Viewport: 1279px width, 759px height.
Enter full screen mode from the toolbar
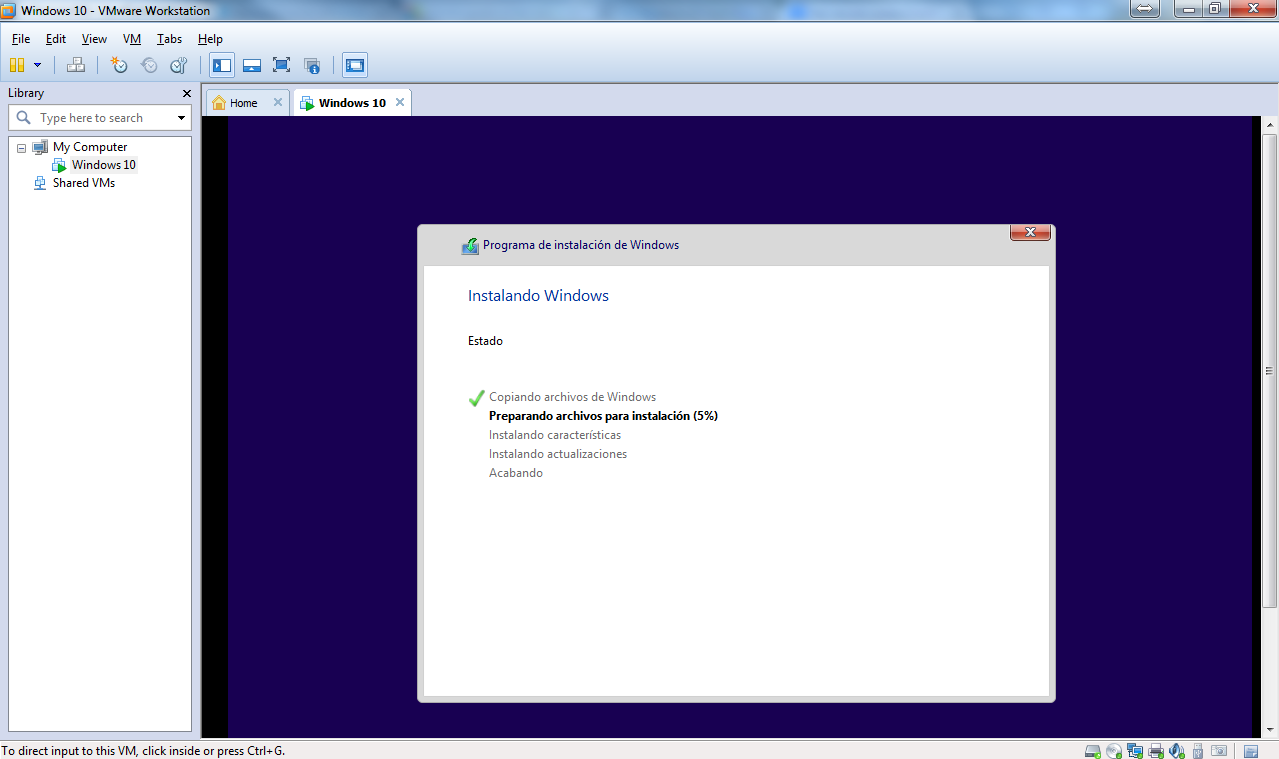coord(281,66)
